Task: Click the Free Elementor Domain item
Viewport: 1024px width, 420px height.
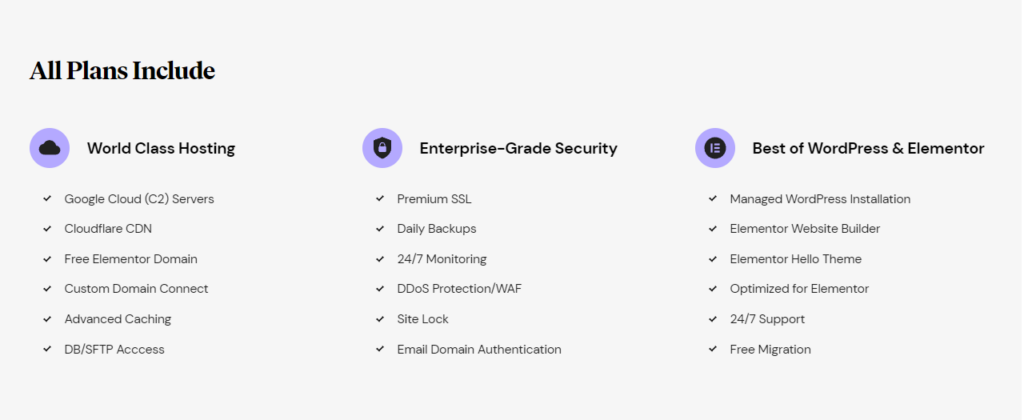Action: tap(131, 259)
